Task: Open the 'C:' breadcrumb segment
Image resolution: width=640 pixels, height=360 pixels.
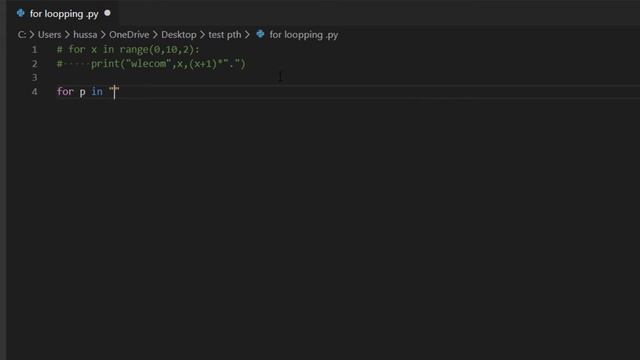Action: click(22, 35)
